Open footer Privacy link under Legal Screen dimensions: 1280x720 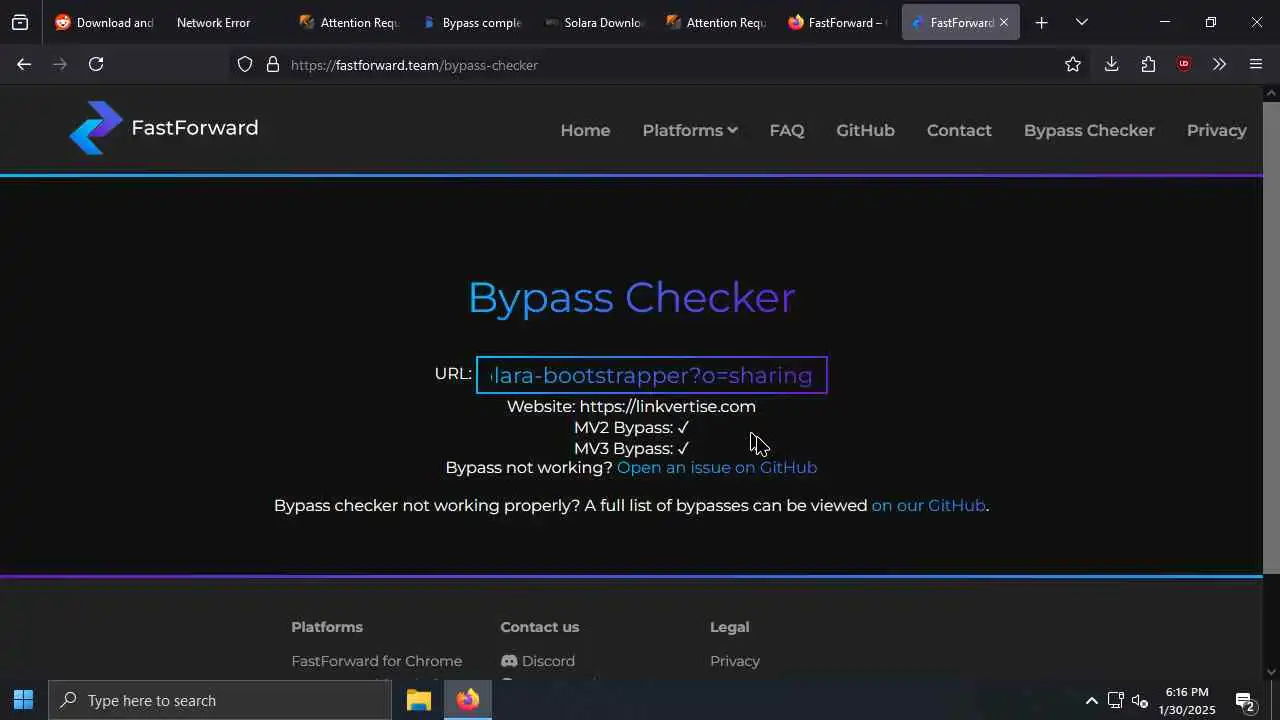[x=735, y=661]
